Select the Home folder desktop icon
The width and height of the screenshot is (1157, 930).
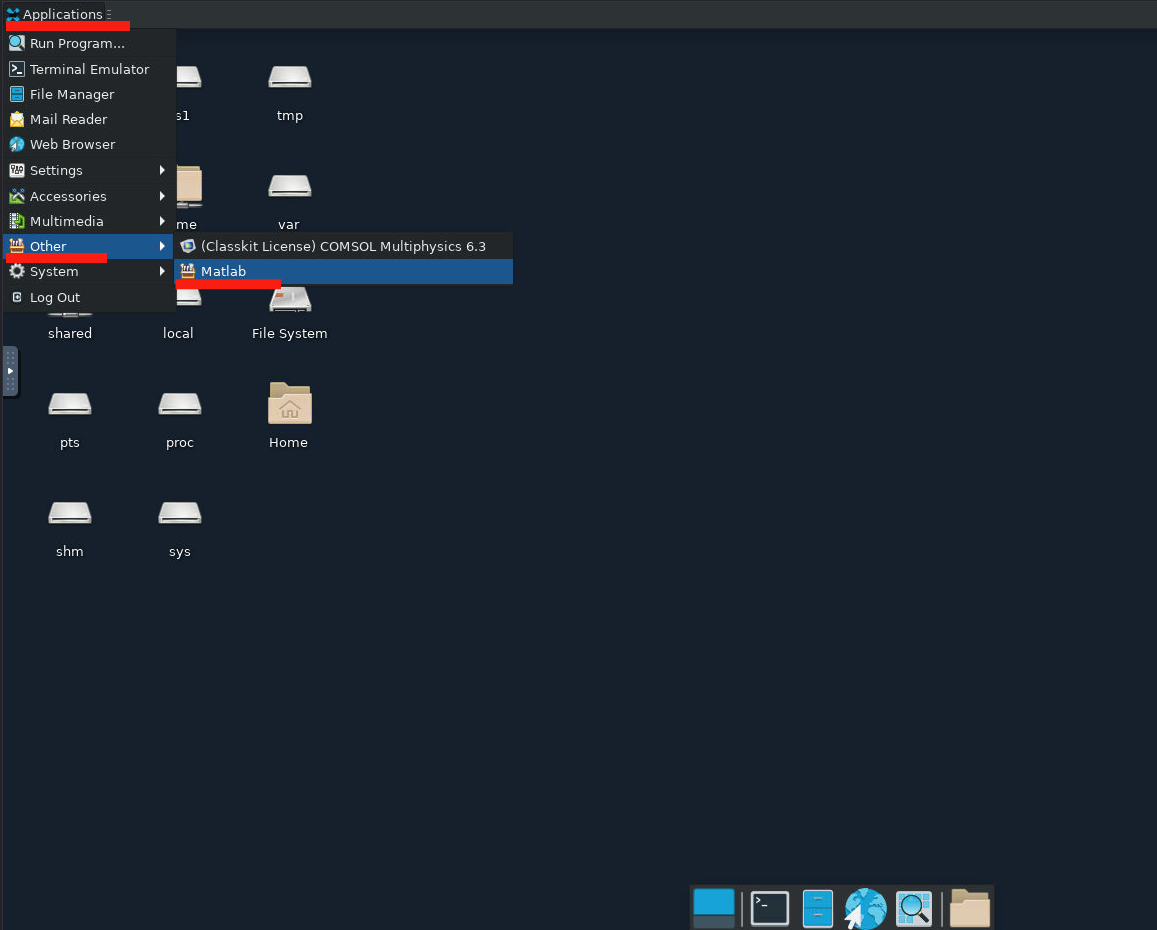pos(289,403)
